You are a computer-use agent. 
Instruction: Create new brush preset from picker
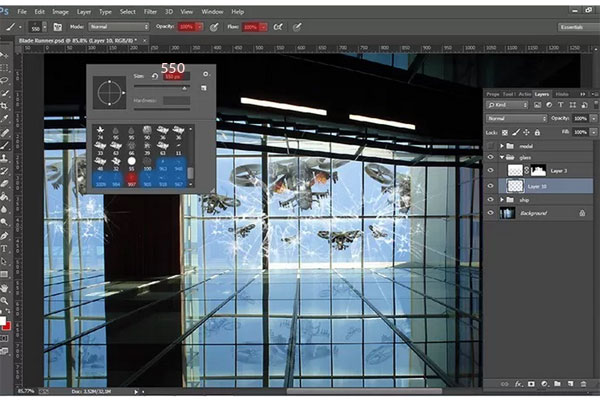(x=204, y=88)
